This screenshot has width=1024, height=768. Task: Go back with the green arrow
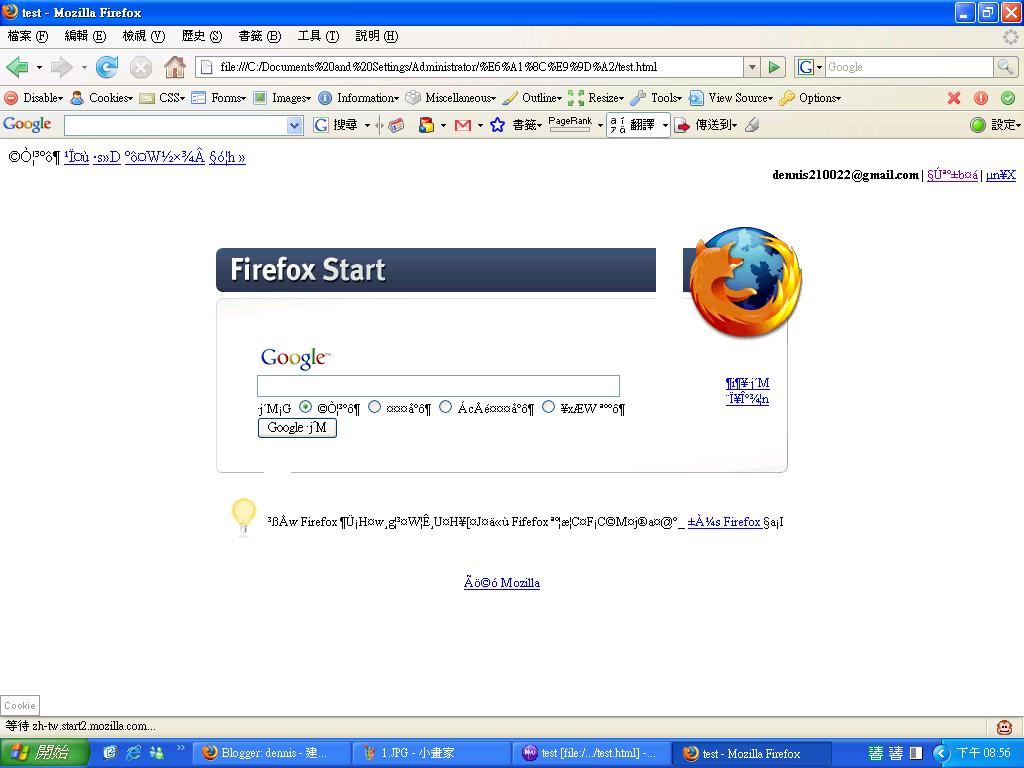point(18,67)
